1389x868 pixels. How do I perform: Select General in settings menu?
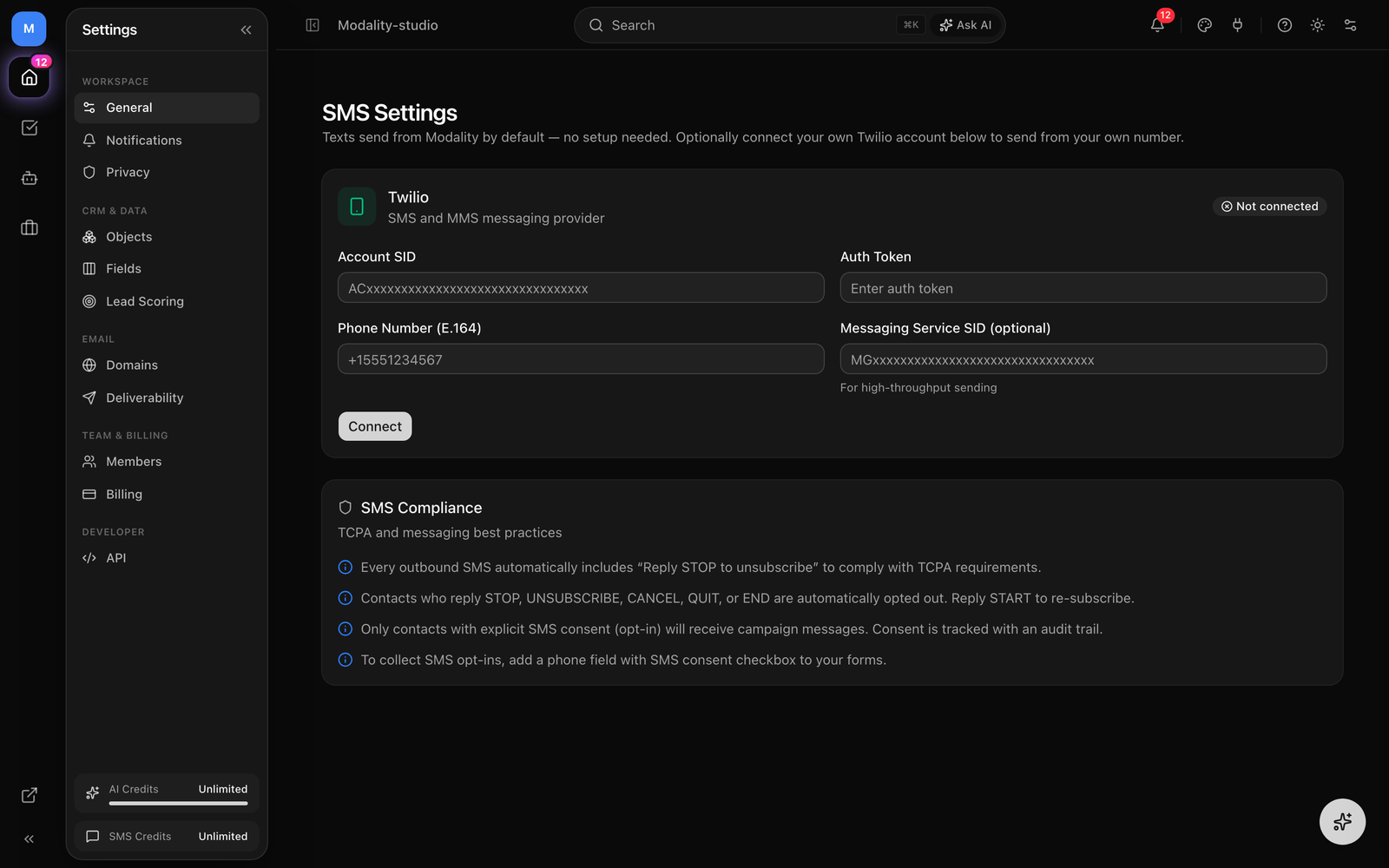coord(167,108)
